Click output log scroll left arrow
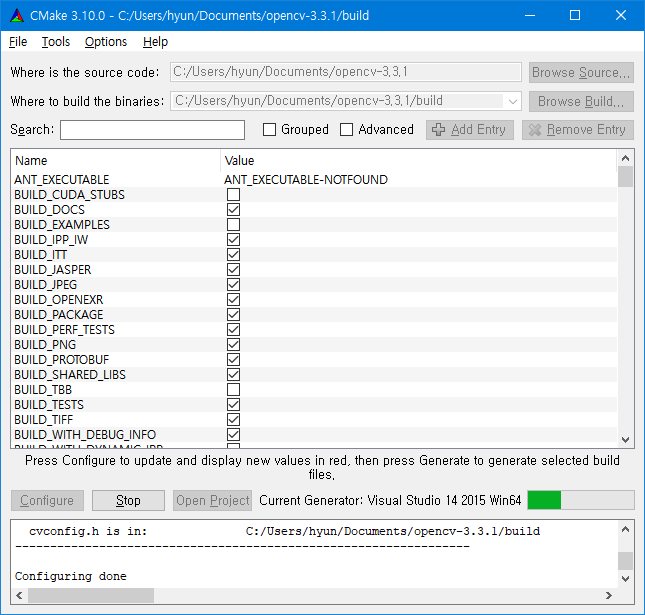This screenshot has height=615, width=645. pyautogui.click(x=19, y=595)
